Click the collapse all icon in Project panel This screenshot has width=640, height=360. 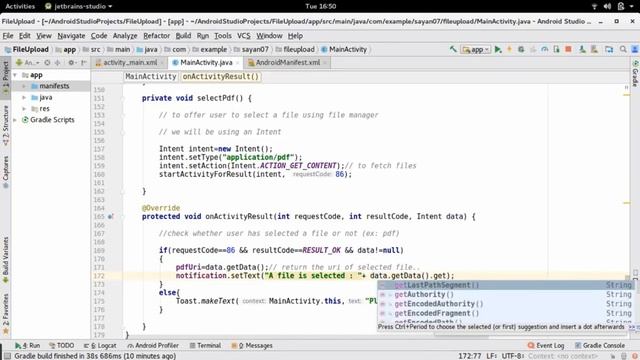point(57,62)
